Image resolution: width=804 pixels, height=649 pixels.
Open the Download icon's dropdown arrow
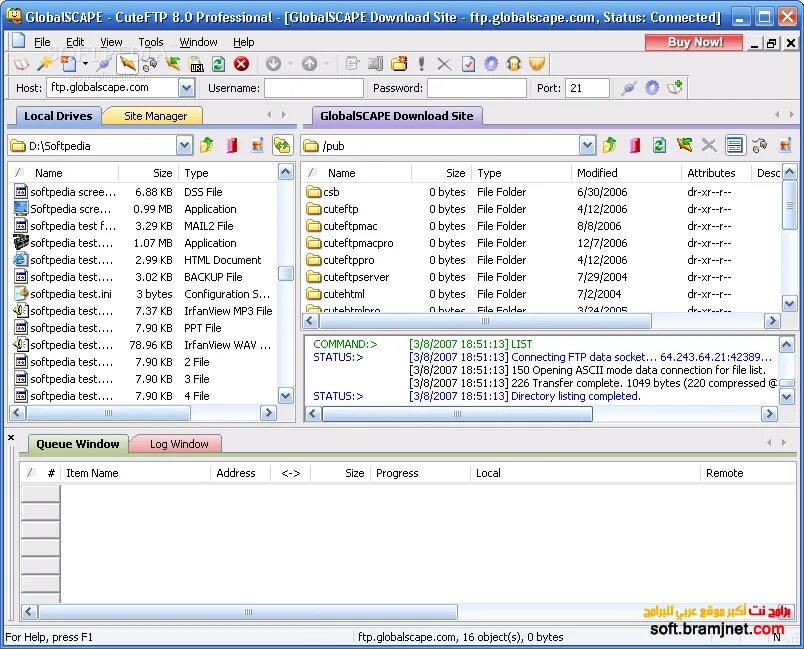click(x=290, y=64)
